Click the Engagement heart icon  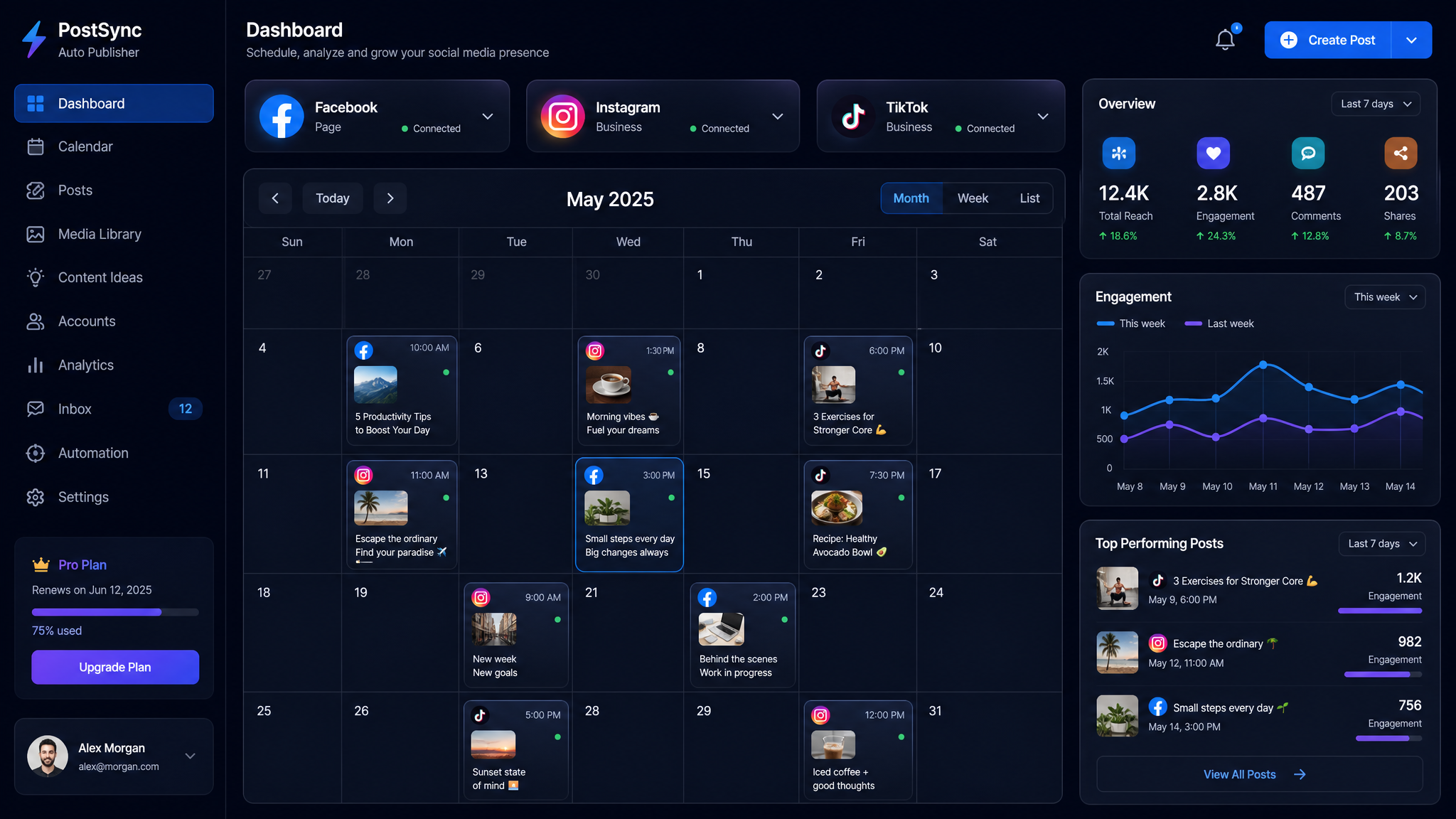[1213, 153]
